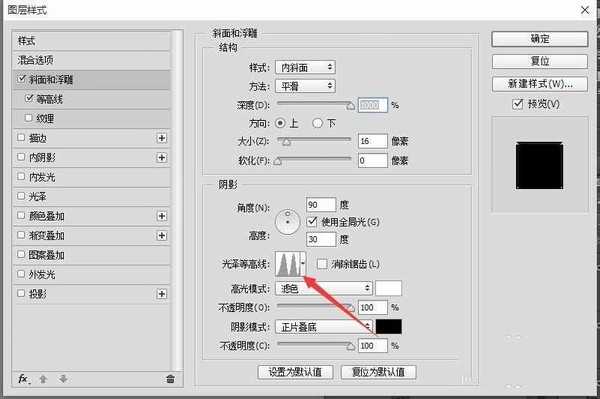
Task: Move effect up with the up arrow icon
Action: tap(43, 379)
